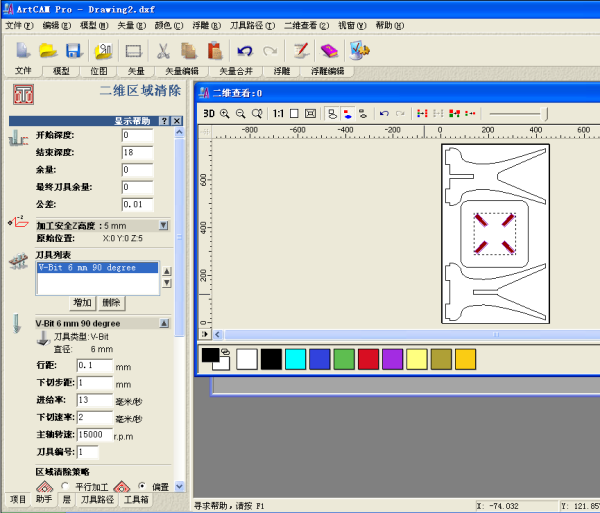Open the File menu
This screenshot has height=513, width=600.
point(19,26)
